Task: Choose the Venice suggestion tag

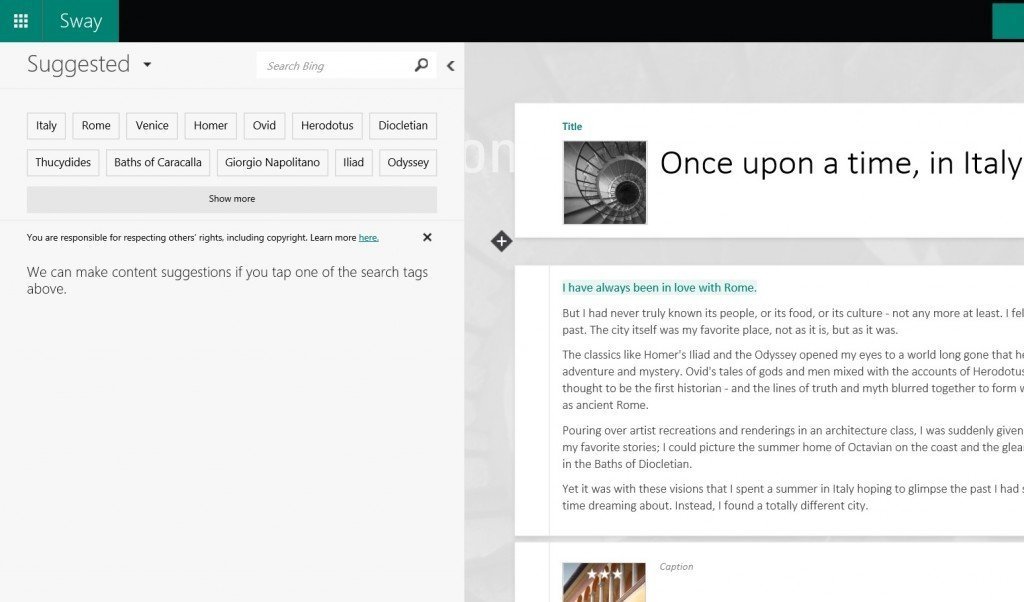Action: point(152,126)
